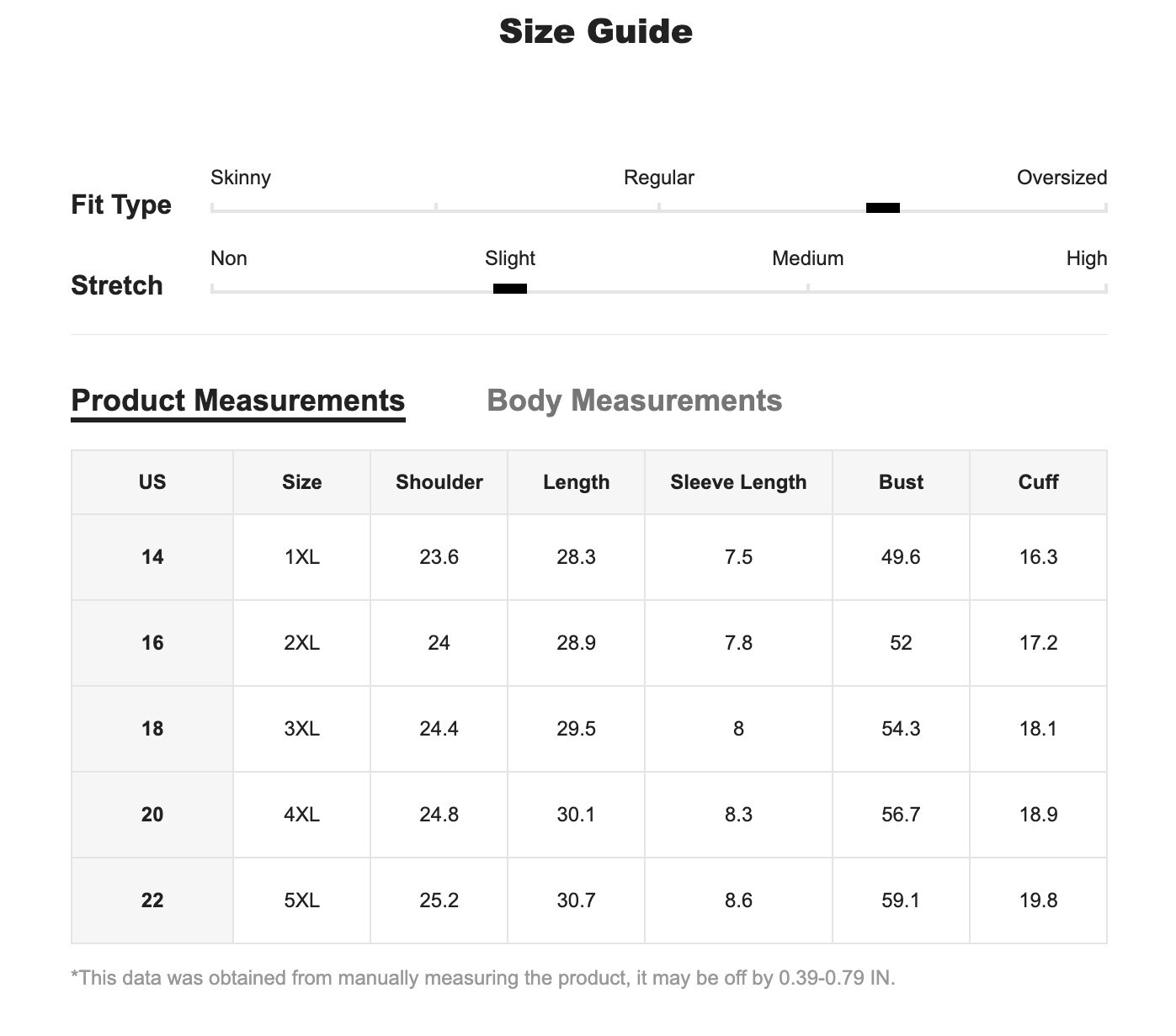Click the Sleeve Length column header
1176x1036 pixels.
coord(738,482)
